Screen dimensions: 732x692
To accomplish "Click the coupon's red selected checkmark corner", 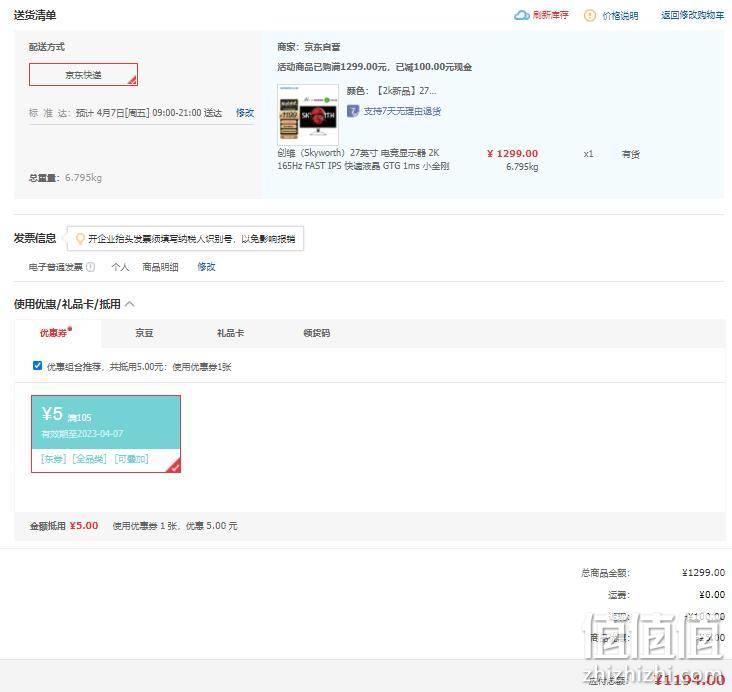I will (x=174, y=466).
